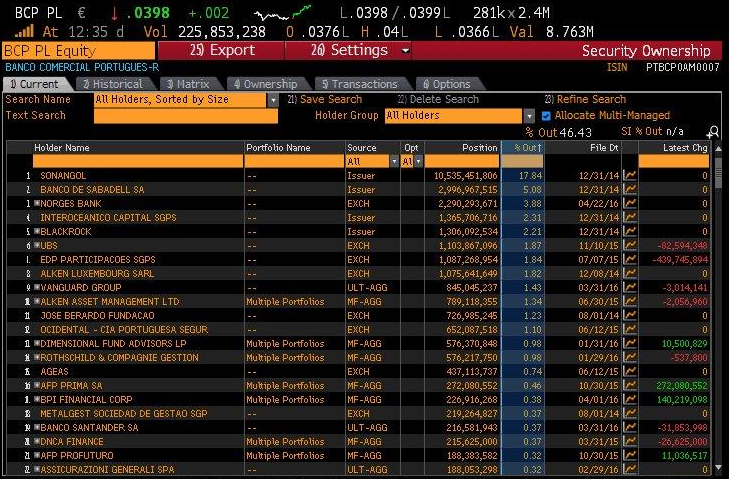Sort by the Latest Chg column header
Screen dimensions: 729x479
[x=674, y=148]
